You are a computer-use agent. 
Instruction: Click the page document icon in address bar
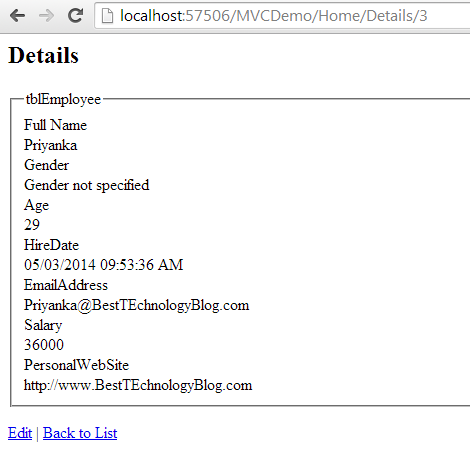(x=107, y=16)
